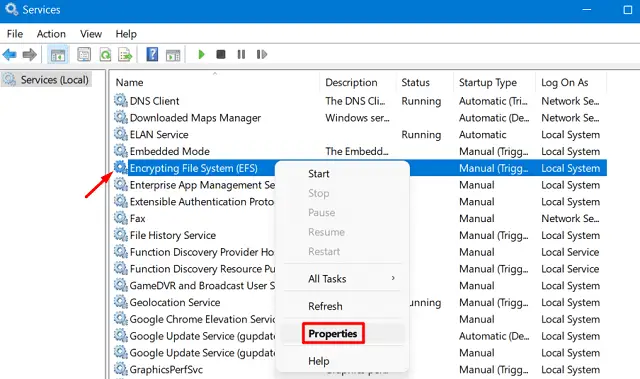
Task: Open the Action menu
Action: pos(51,34)
